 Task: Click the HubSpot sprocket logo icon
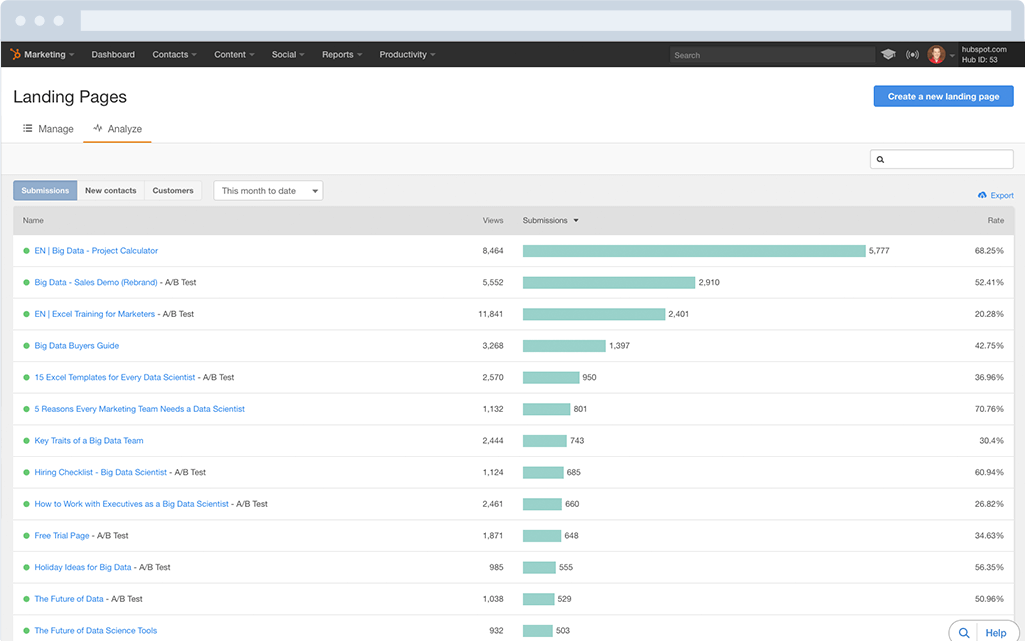tap(15, 54)
